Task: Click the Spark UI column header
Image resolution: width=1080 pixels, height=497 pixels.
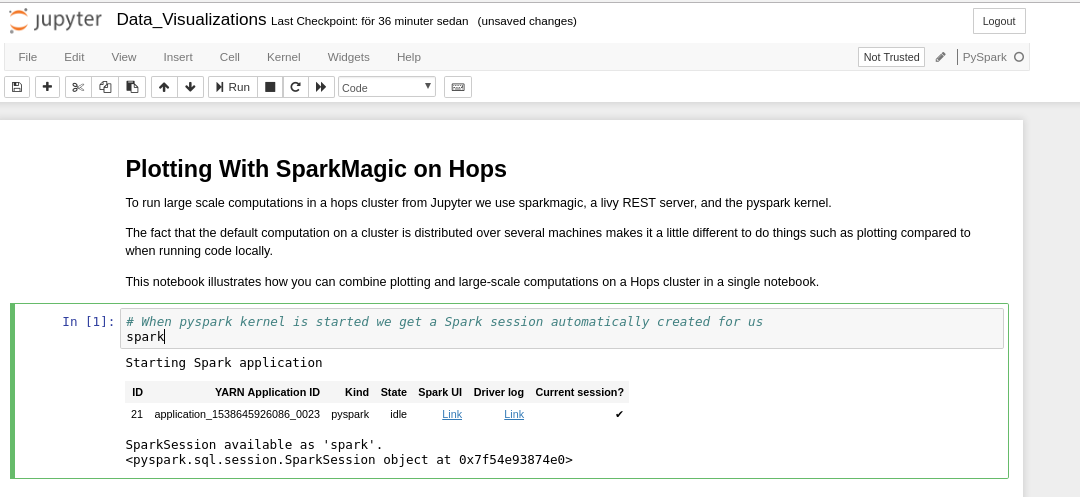Action: (x=440, y=392)
